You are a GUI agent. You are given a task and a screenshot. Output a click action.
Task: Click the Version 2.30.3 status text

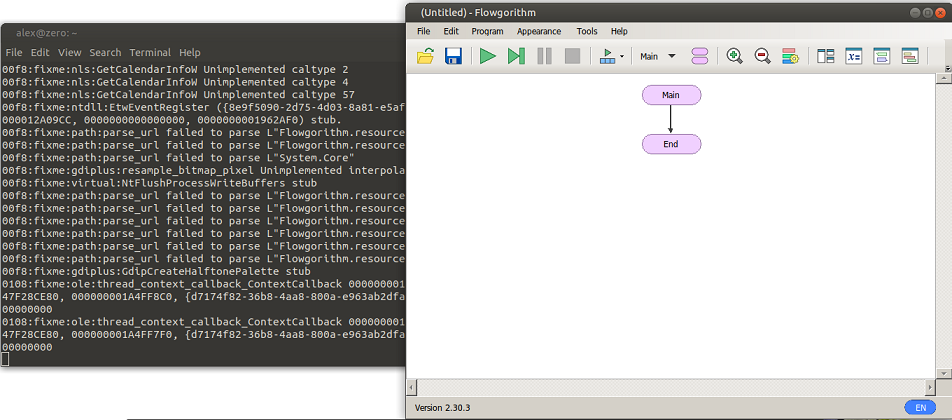442,408
